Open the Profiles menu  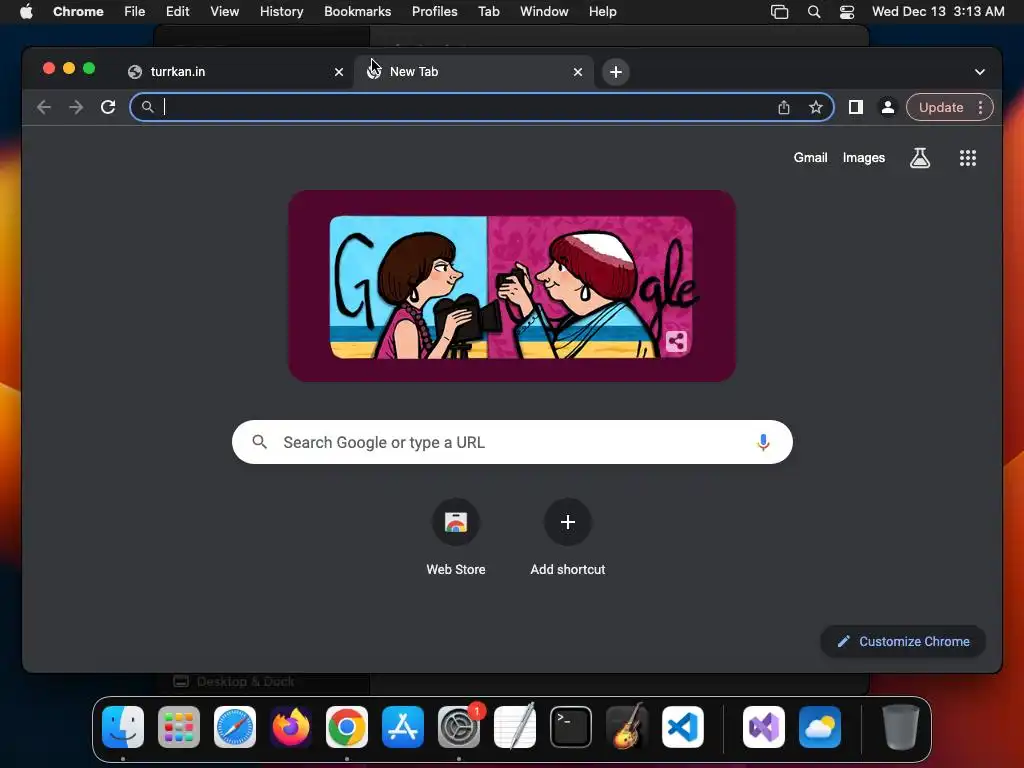pos(434,12)
